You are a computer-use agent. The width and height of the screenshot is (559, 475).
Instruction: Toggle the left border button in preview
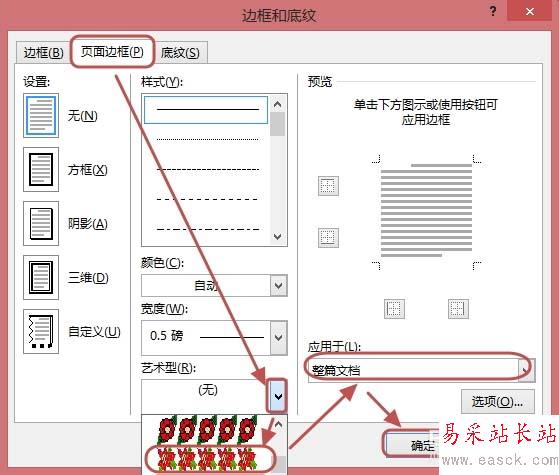click(394, 309)
